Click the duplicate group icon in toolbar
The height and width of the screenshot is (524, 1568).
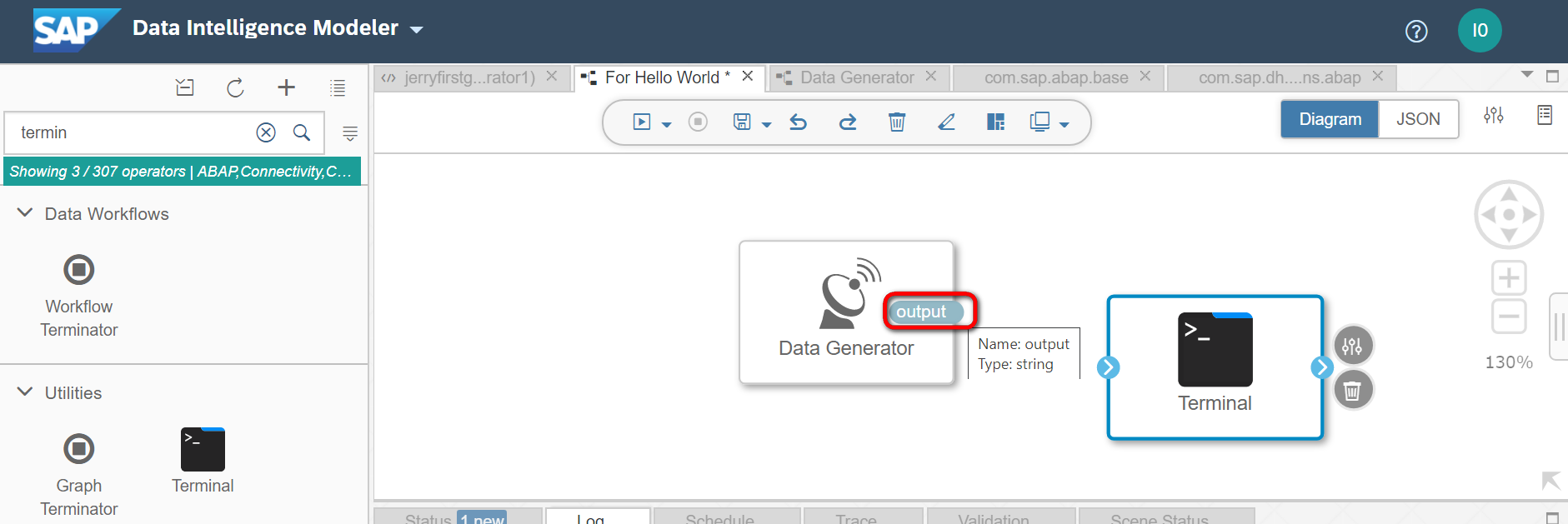pyautogui.click(x=1039, y=122)
